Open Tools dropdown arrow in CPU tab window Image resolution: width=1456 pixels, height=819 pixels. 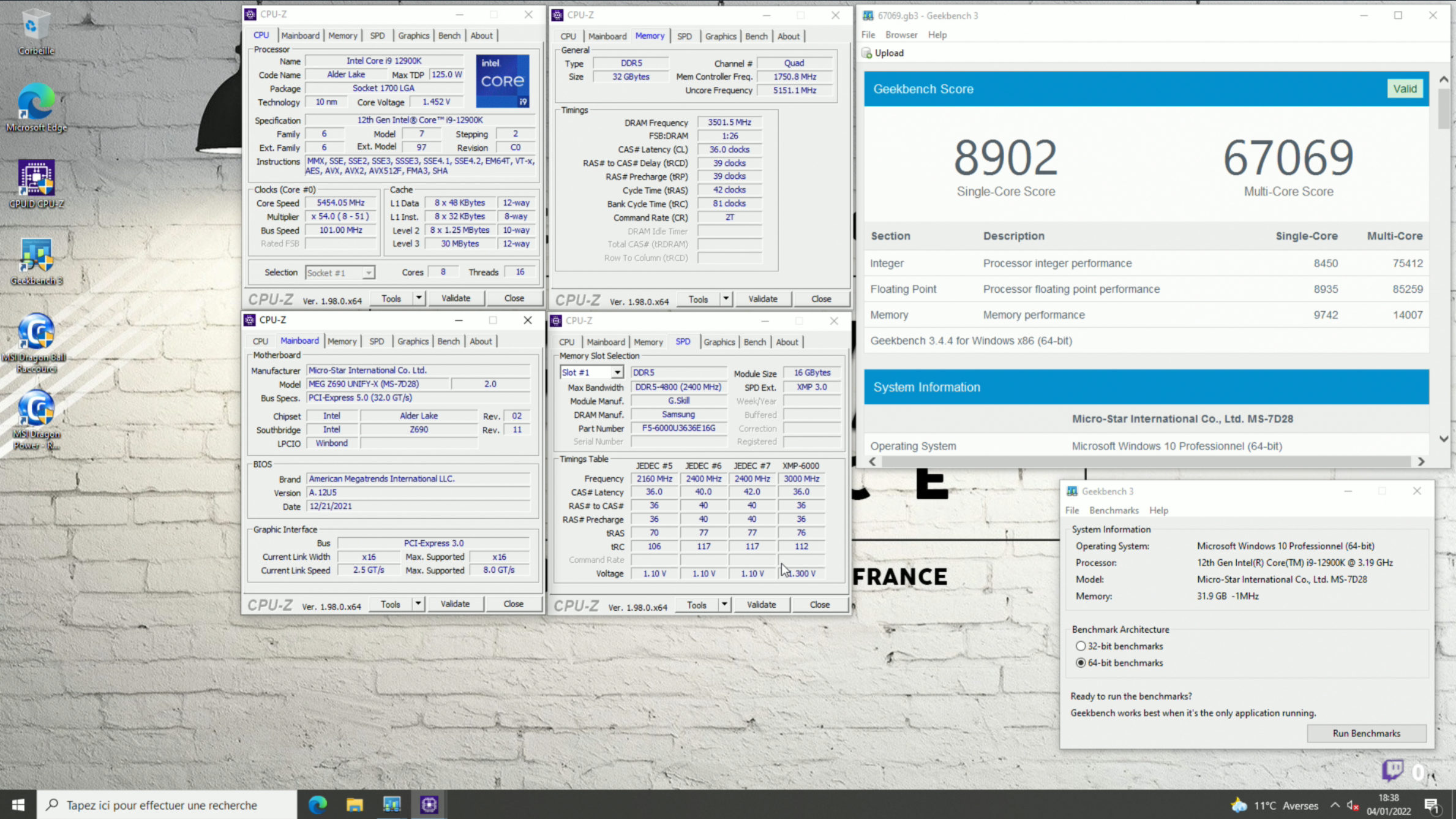coord(419,298)
